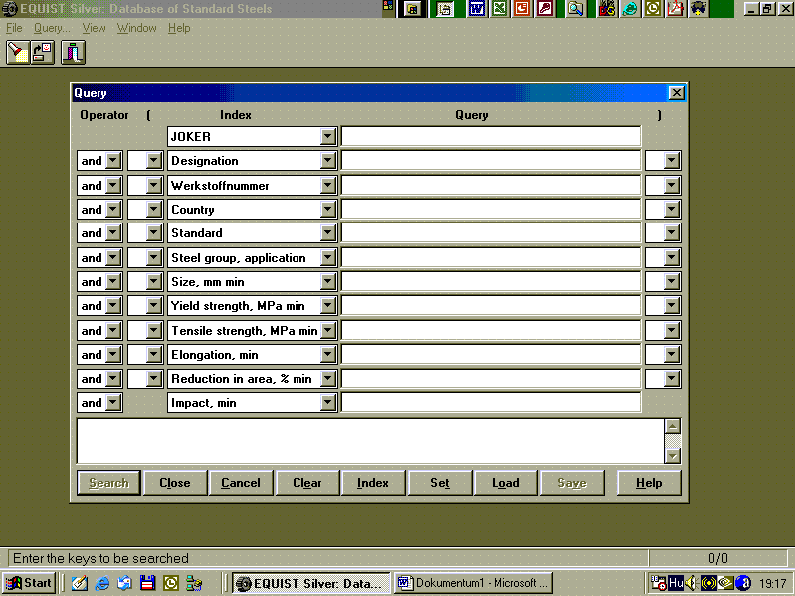Open closing-bracket dropdown in Standard row
Viewport: 795px width, 596px height.
tap(672, 233)
